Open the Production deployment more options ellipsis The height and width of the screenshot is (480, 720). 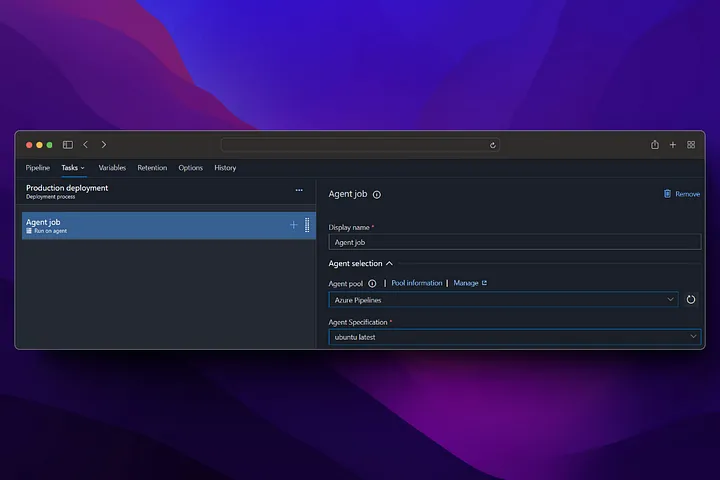[x=299, y=190]
